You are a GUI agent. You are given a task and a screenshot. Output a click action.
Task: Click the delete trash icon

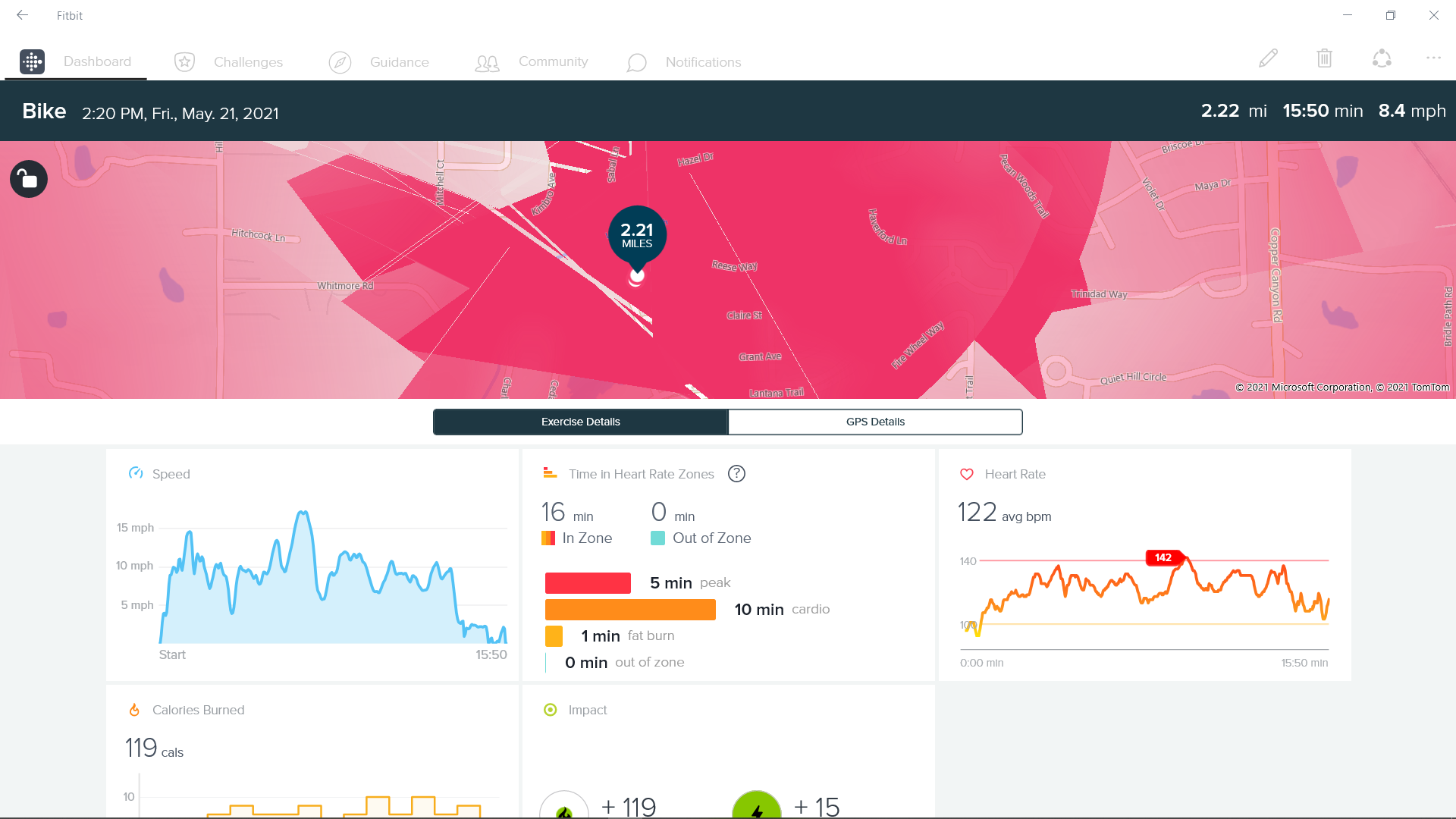[1325, 58]
